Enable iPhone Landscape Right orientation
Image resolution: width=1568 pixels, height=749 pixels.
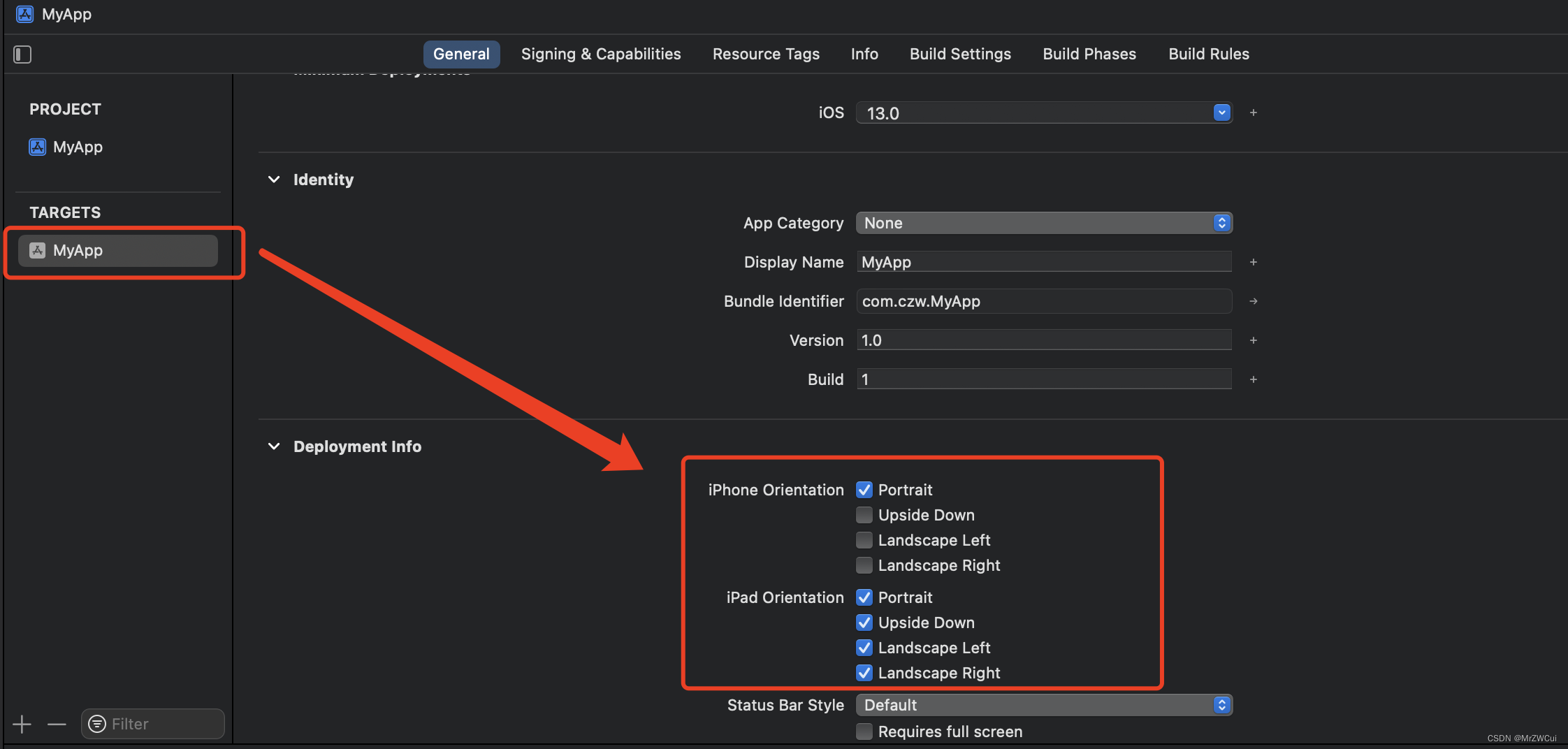[x=864, y=565]
